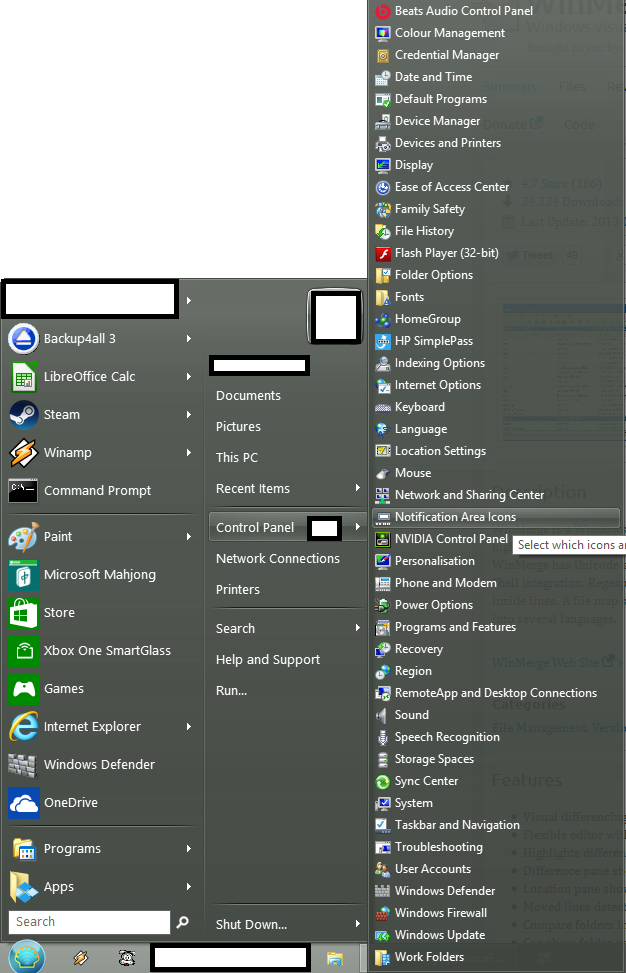This screenshot has height=973, width=626.
Task: Open Command Prompt icon
Action: point(24,491)
